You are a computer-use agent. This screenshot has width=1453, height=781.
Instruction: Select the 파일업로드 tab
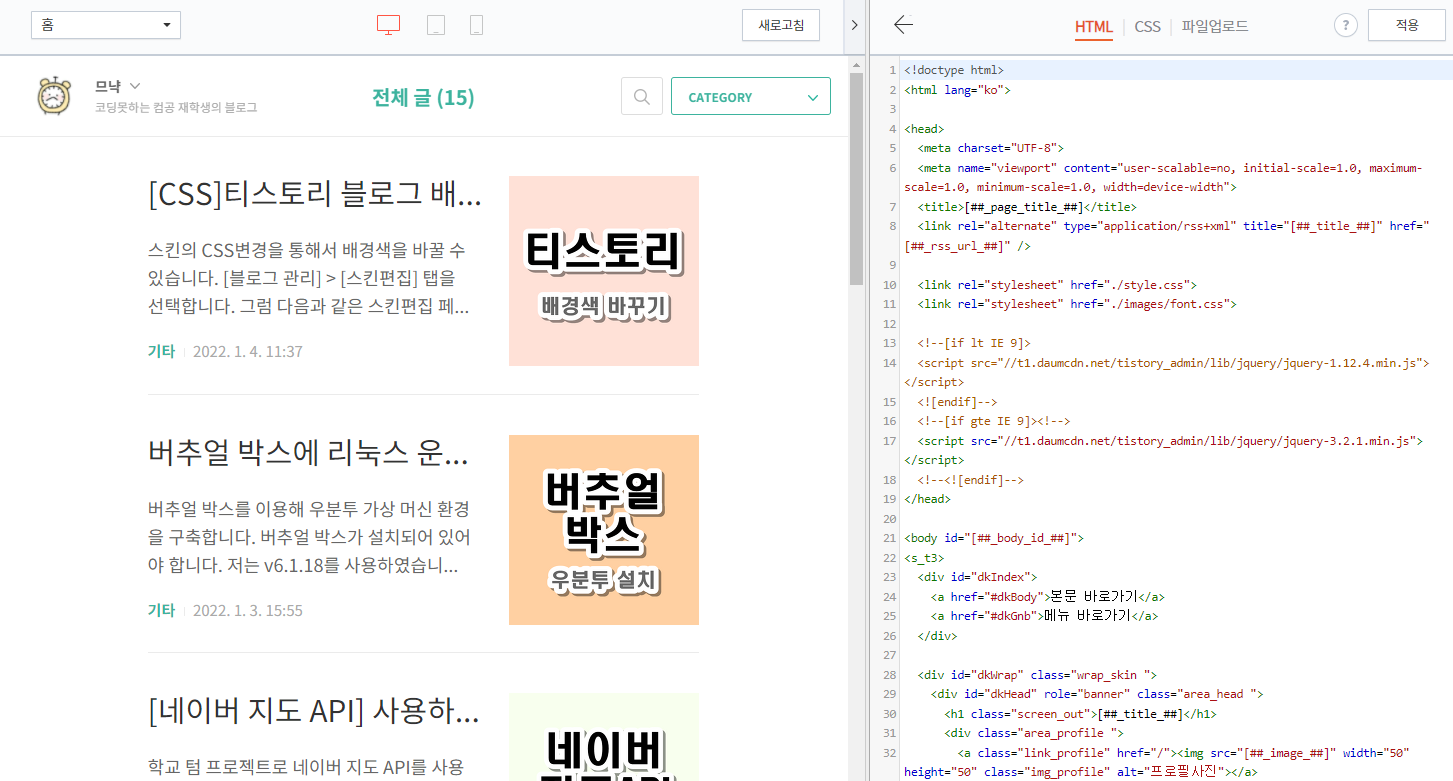[x=1215, y=27]
